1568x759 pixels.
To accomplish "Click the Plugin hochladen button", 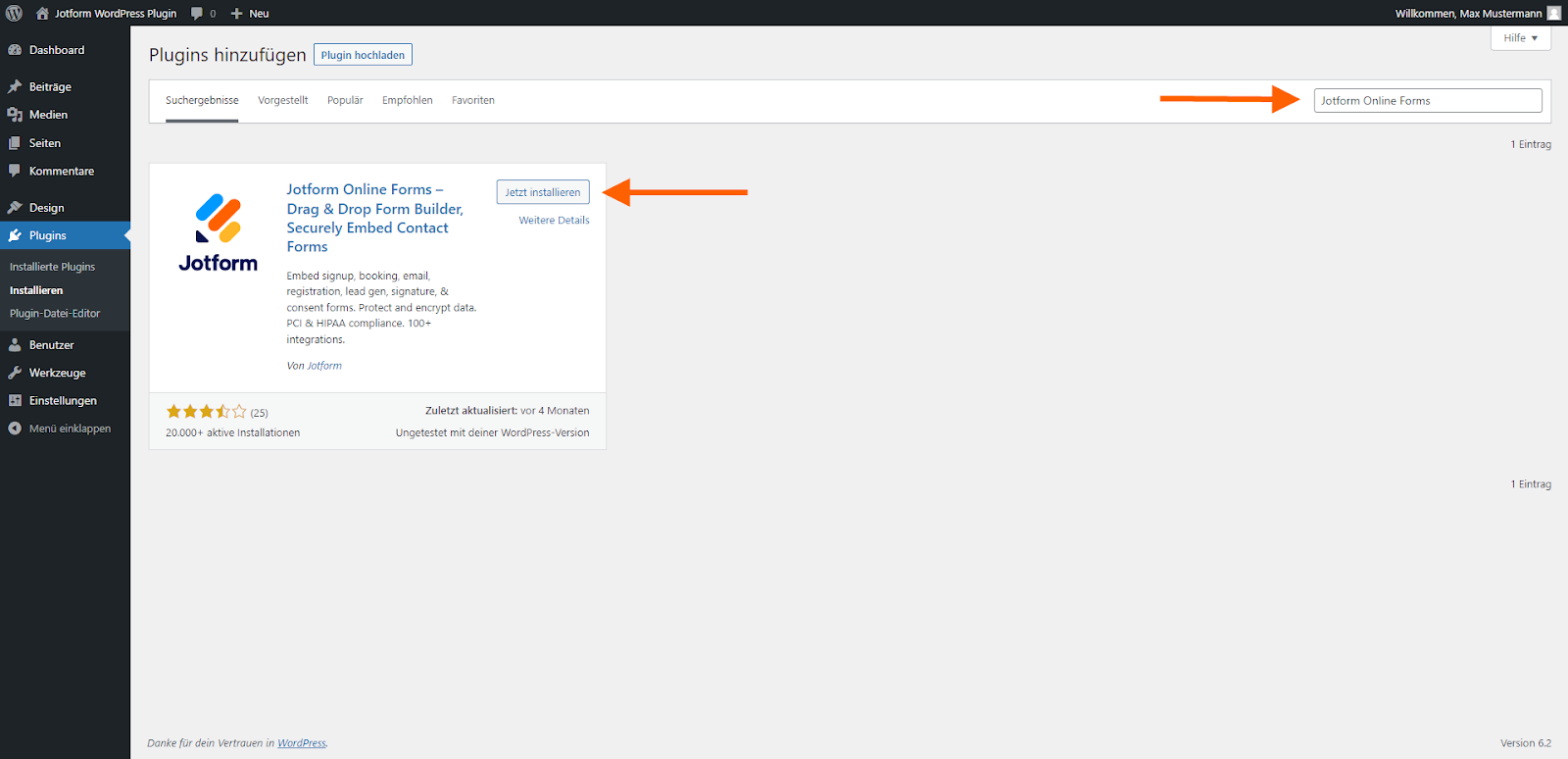I will 363,55.
